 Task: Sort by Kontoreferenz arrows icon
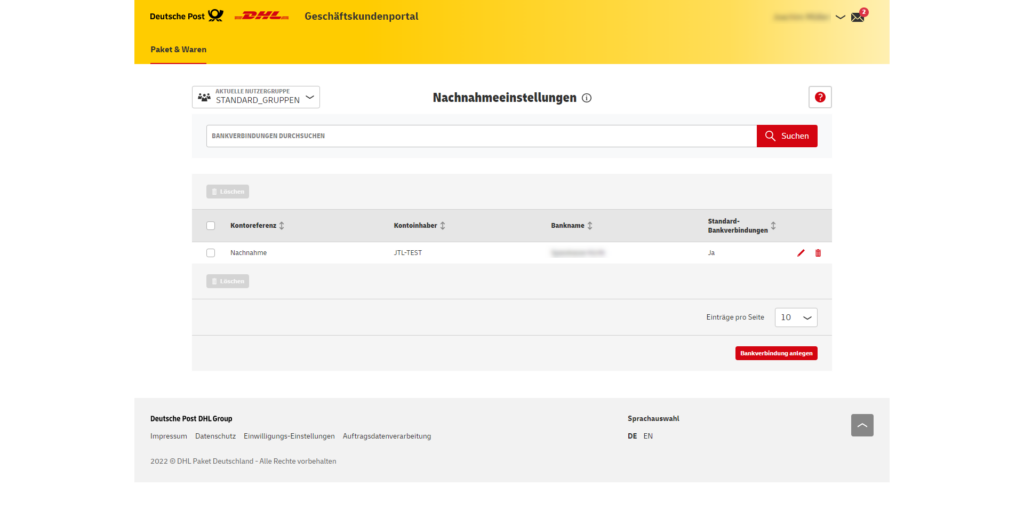pyautogui.click(x=281, y=226)
